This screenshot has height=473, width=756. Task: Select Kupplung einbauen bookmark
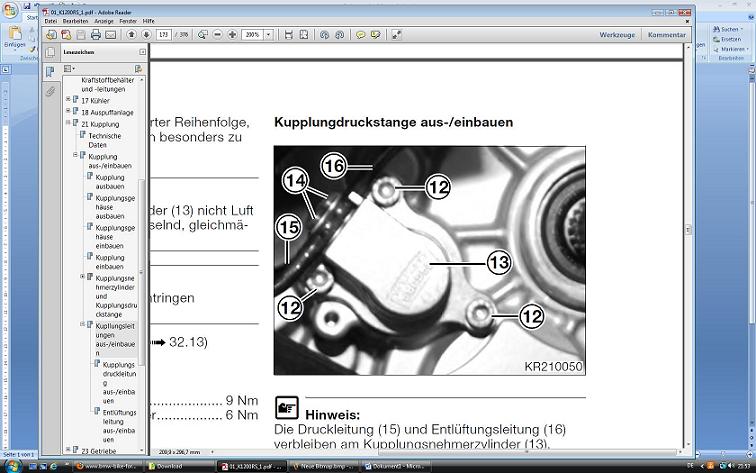point(109,262)
